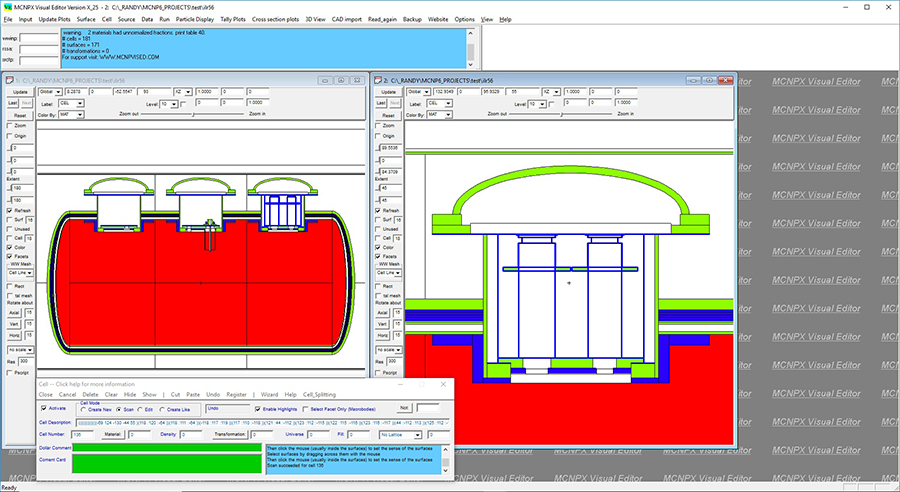This screenshot has height=492, width=900.
Task: Click plot window 1 title bar document icon
Action: (x=10, y=80)
